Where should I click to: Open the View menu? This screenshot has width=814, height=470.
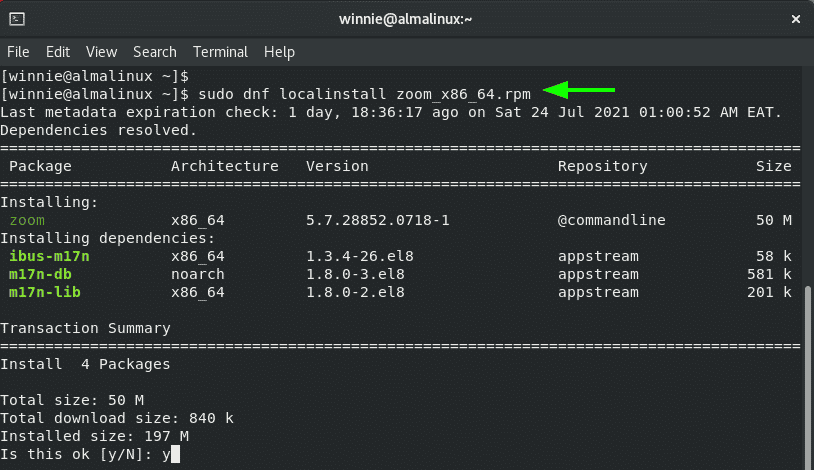[101, 52]
